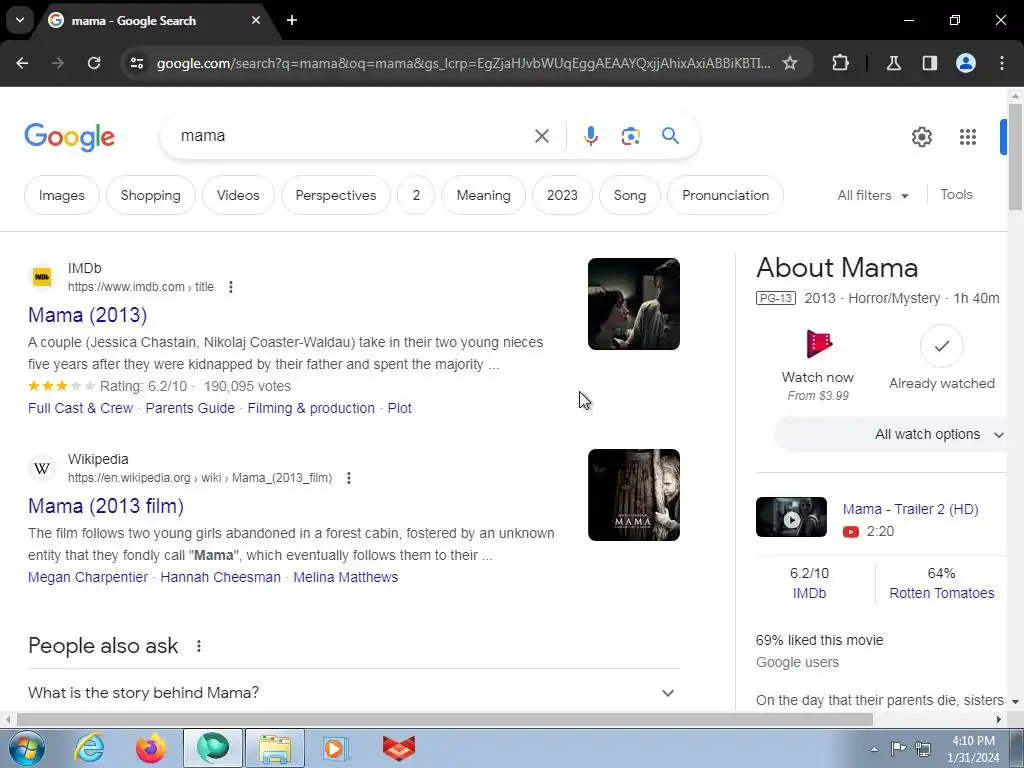
Task: Open the All filters dropdown
Action: (x=873, y=195)
